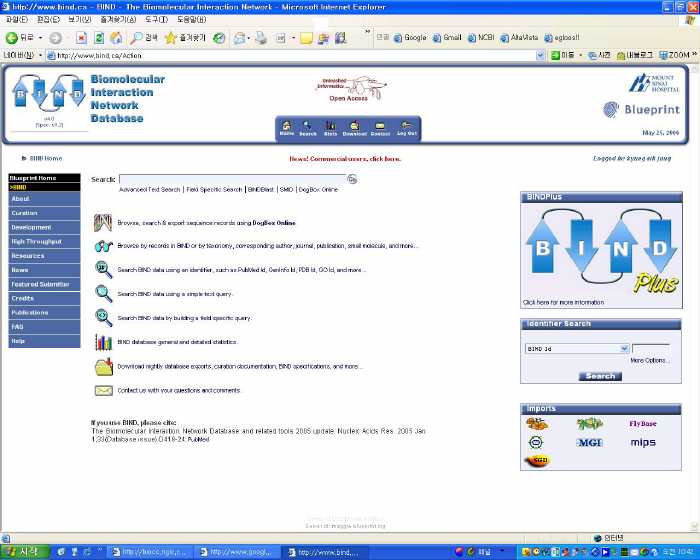Image resolution: width=700 pixels, height=560 pixels.
Task: Open the Curation sidebar menu item
Action: coord(25,213)
